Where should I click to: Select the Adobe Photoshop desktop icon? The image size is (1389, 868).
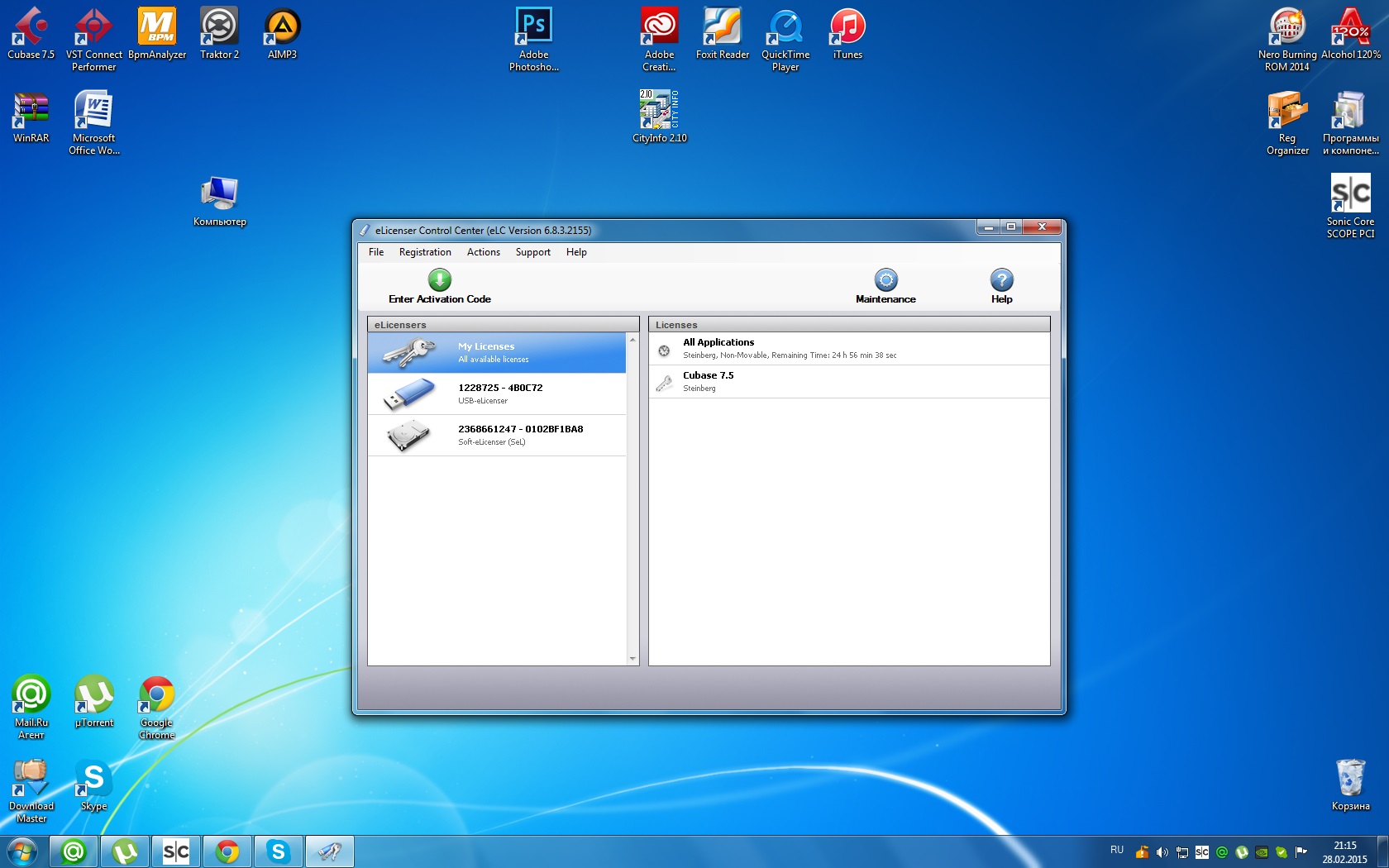coord(534,40)
